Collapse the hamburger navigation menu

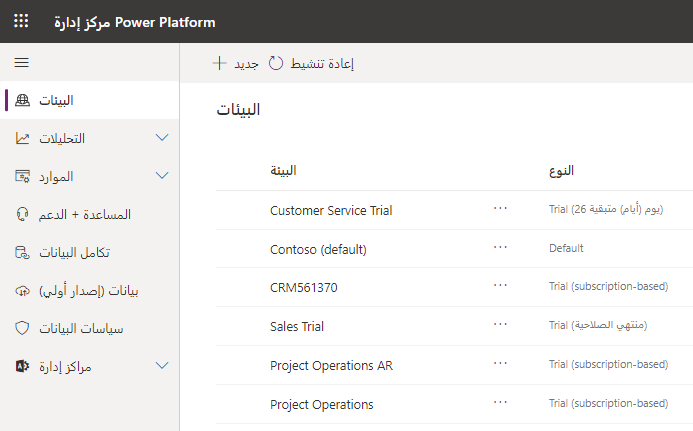pyautogui.click(x=22, y=63)
